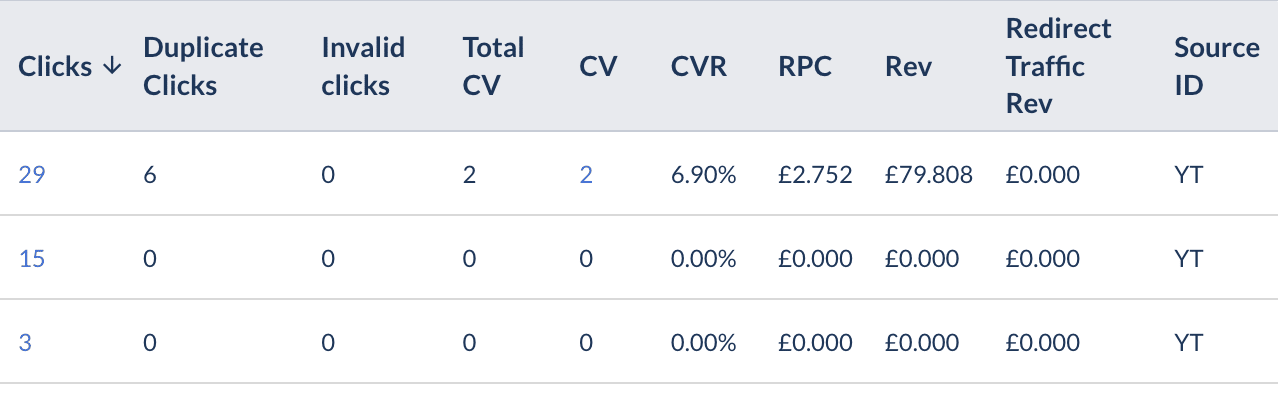This screenshot has height=394, width=1278.
Task: Select the duplicate clicks value 6
Action: pos(151,175)
